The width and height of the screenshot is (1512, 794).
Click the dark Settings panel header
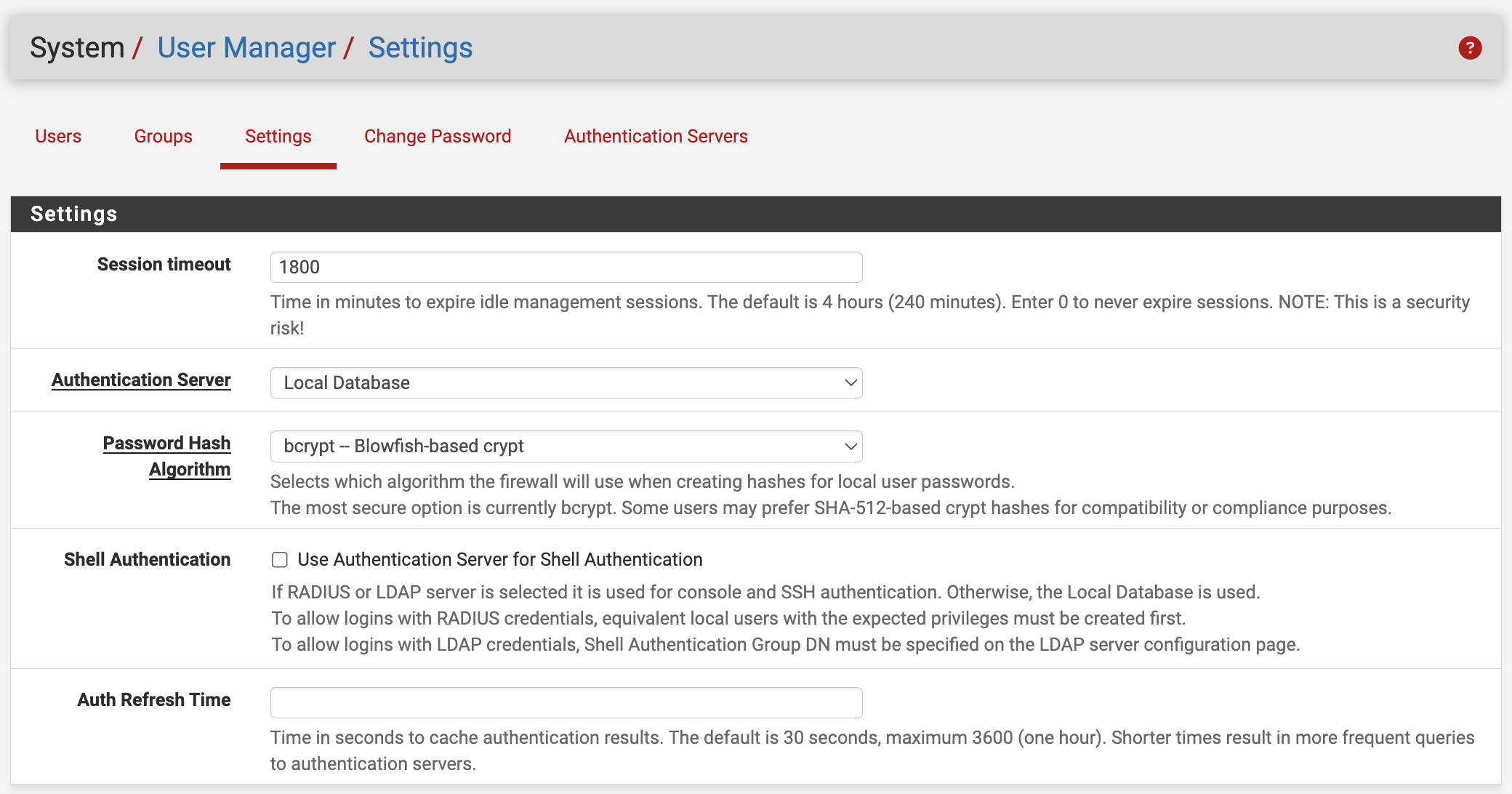point(755,214)
